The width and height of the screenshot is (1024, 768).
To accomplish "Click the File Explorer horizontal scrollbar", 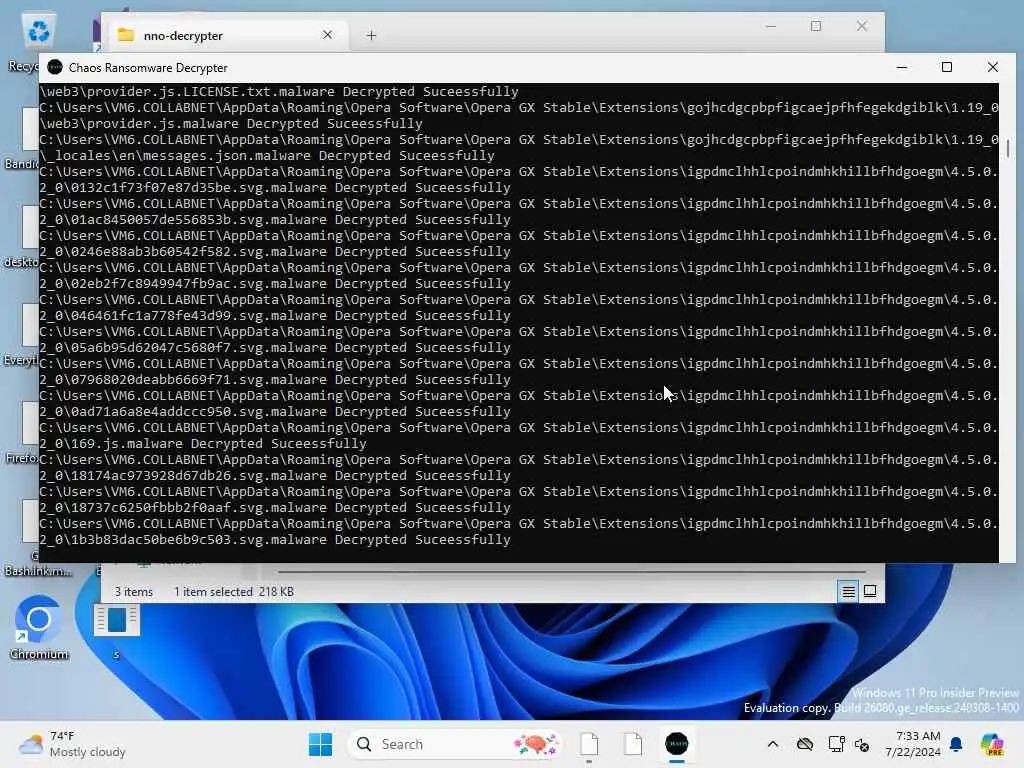I will click(572, 571).
